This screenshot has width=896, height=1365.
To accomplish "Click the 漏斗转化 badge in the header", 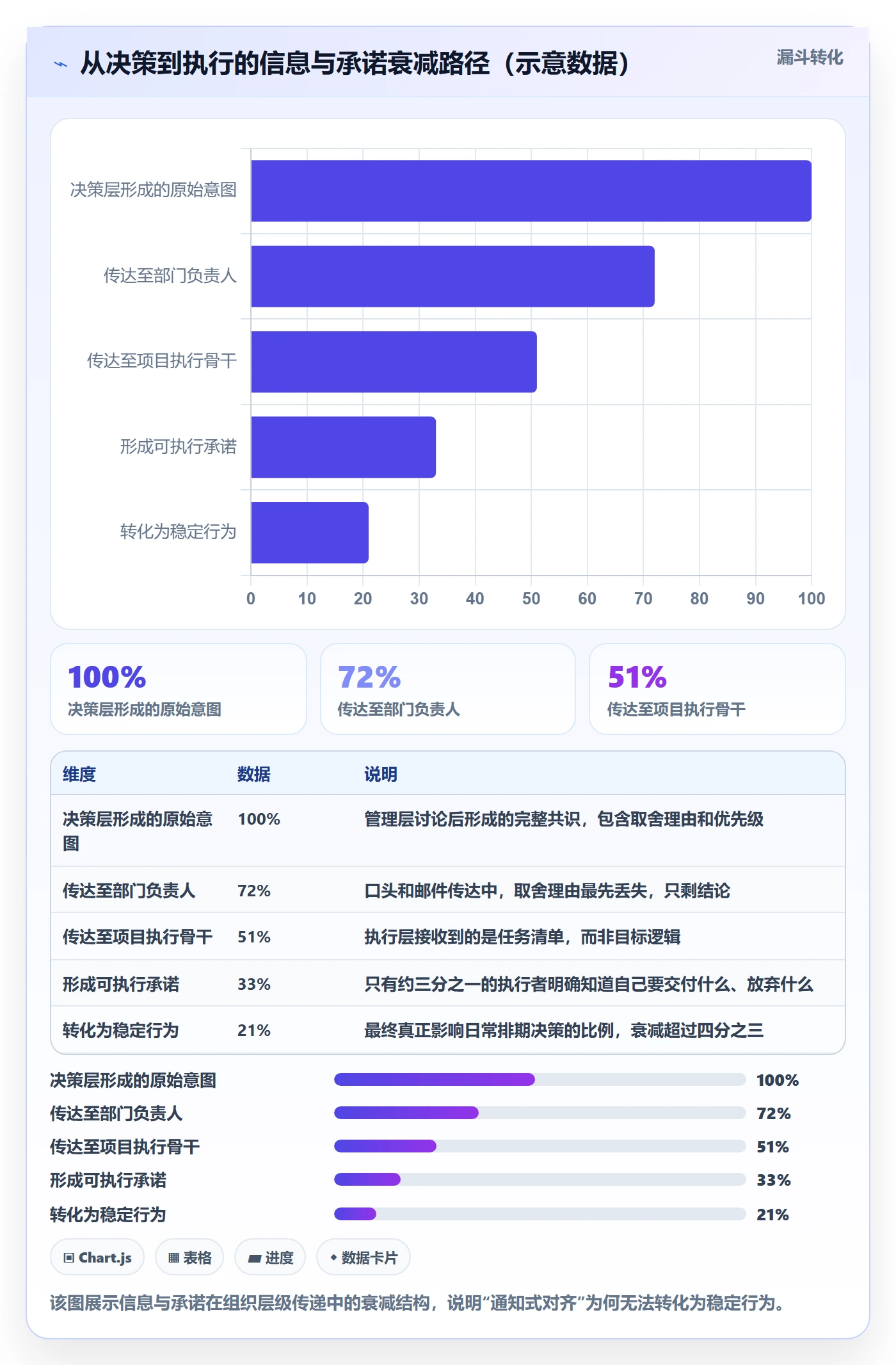I will pyautogui.click(x=810, y=58).
